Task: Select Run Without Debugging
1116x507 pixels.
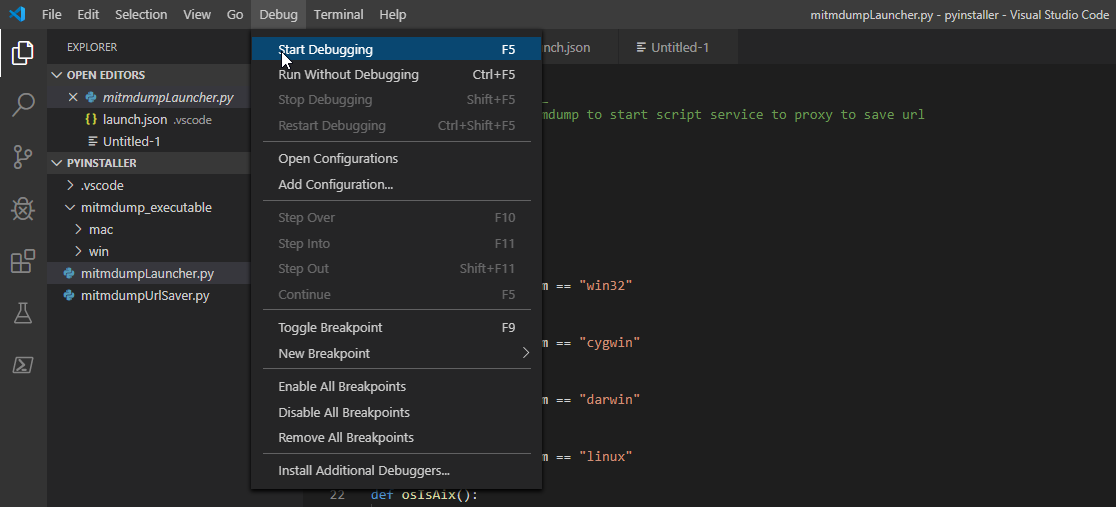Action: pos(348,74)
